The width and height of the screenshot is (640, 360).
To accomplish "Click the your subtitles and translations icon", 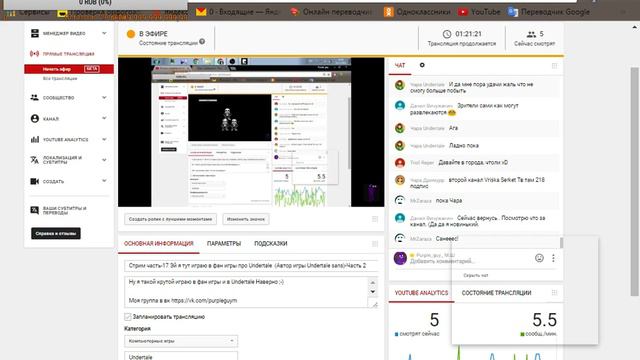I will pos(34,210).
